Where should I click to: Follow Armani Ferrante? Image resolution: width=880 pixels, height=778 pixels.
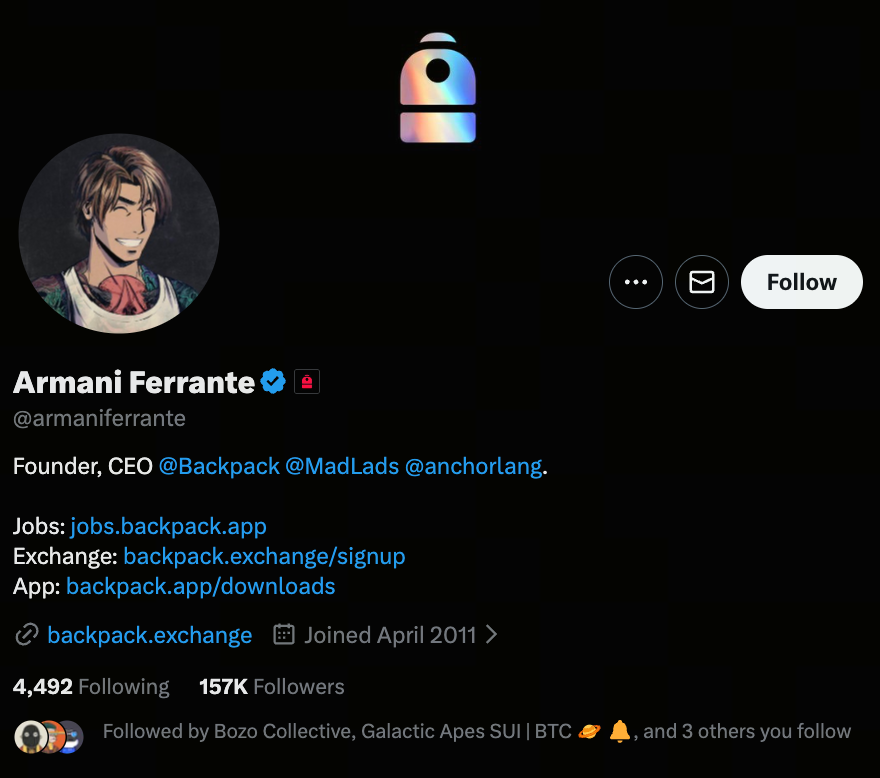(801, 282)
